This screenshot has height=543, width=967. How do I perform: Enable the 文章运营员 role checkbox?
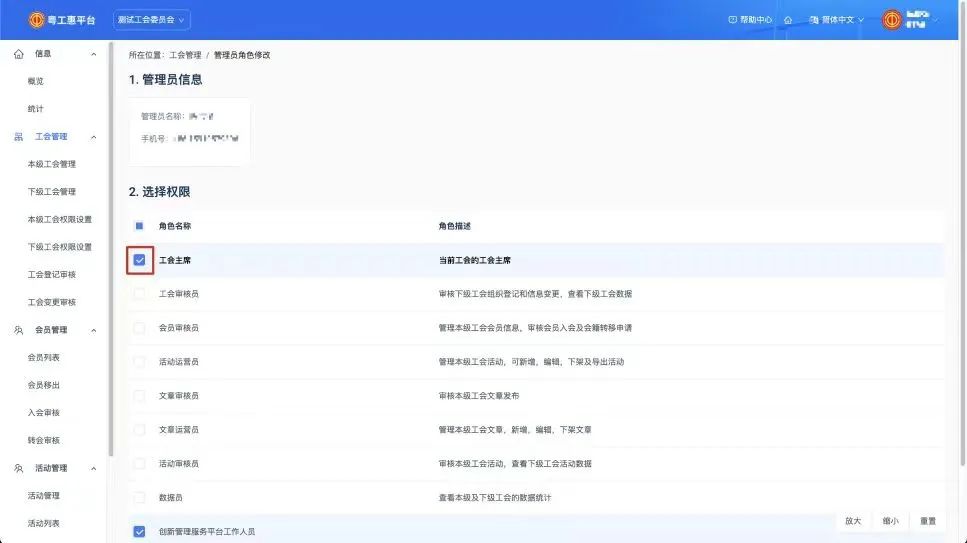(x=139, y=430)
